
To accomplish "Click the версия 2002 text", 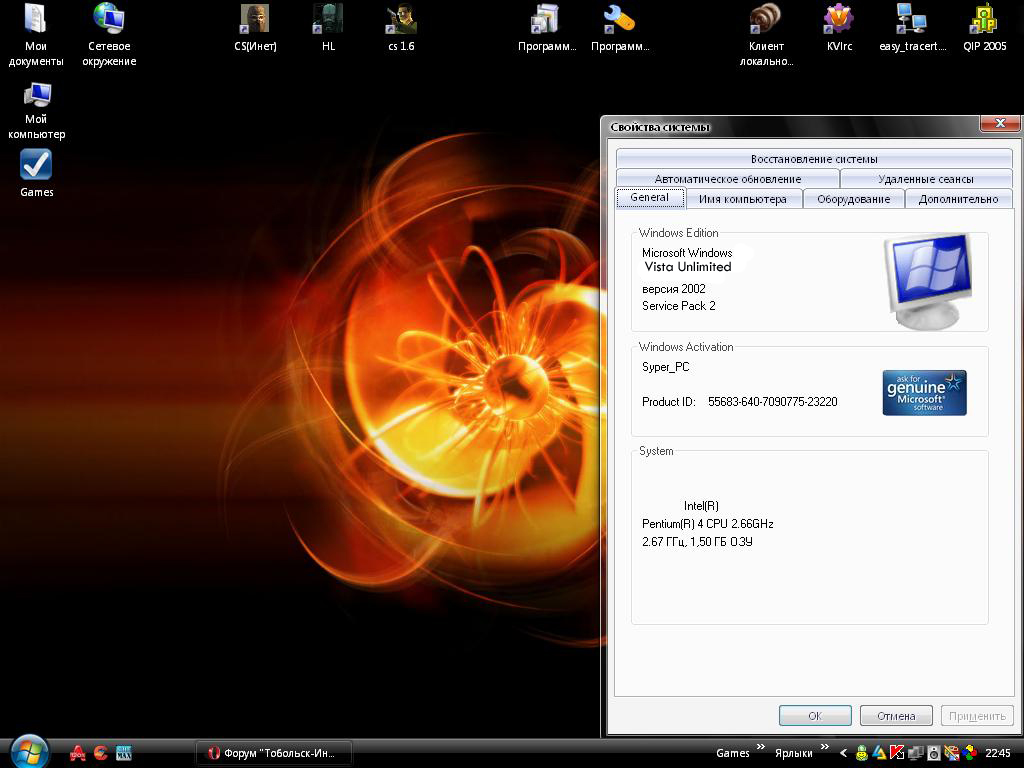I will (673, 289).
